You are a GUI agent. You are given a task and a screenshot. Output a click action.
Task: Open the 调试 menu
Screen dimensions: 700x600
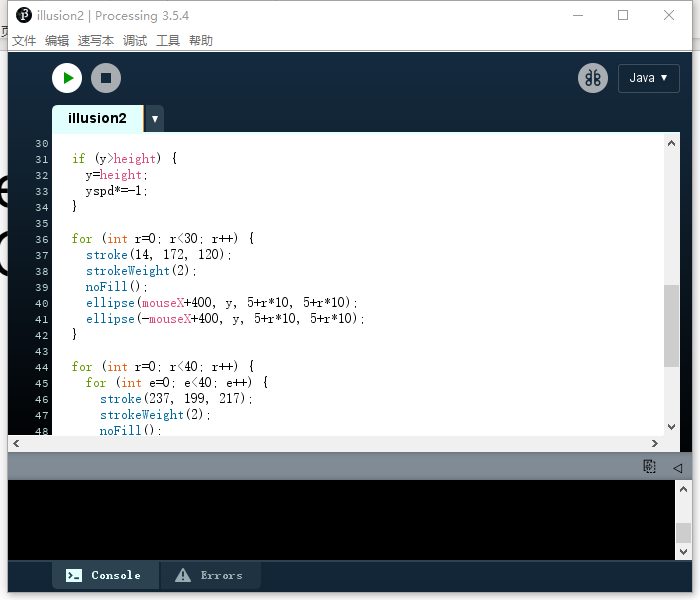[135, 41]
